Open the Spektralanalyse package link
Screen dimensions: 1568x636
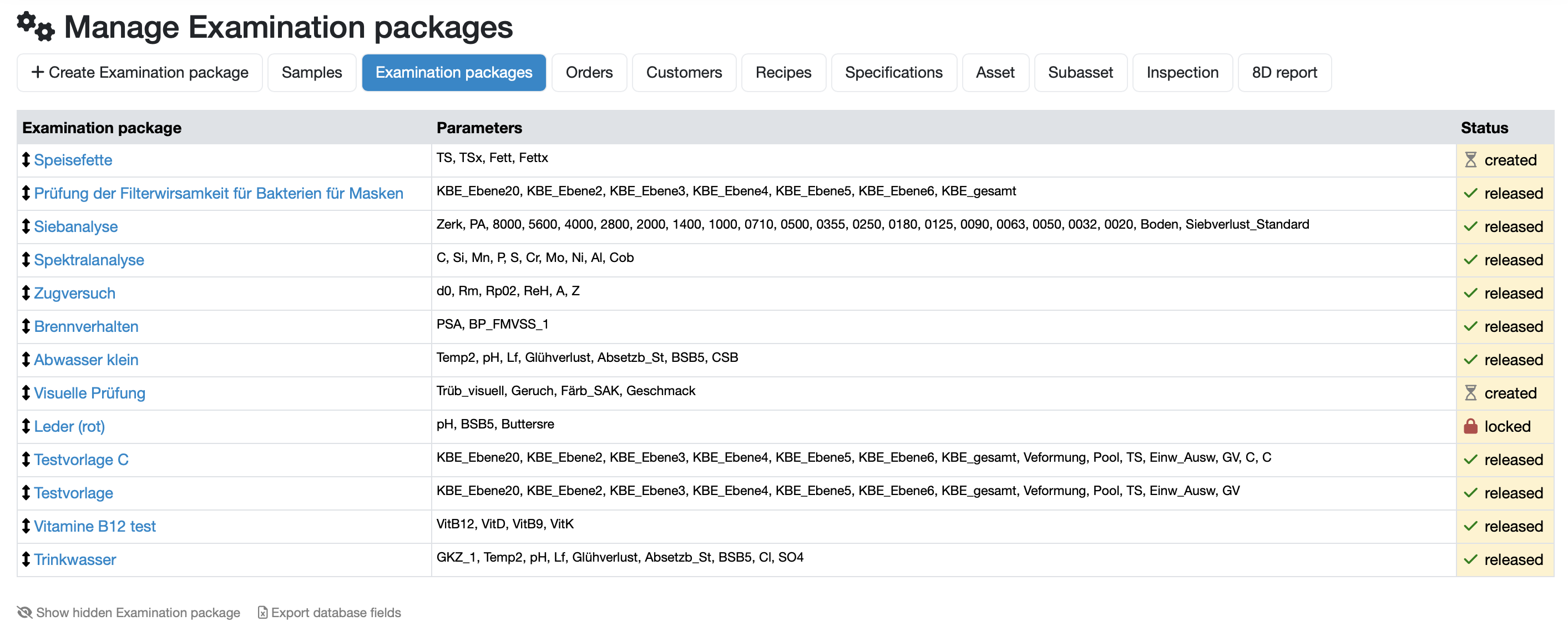coord(89,260)
